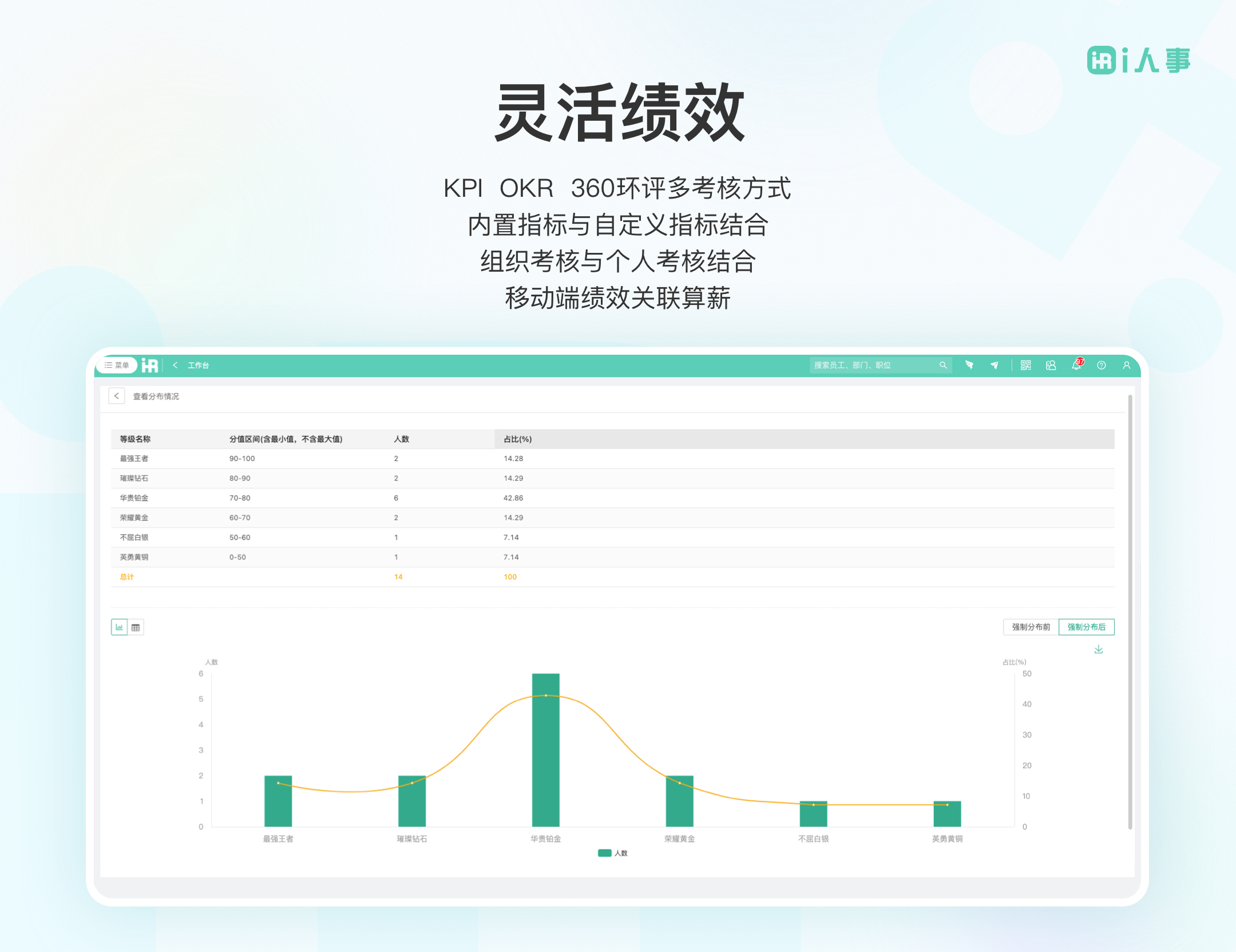Open the DingTalk wing icon
Viewport: 1236px width, 952px height.
click(969, 365)
